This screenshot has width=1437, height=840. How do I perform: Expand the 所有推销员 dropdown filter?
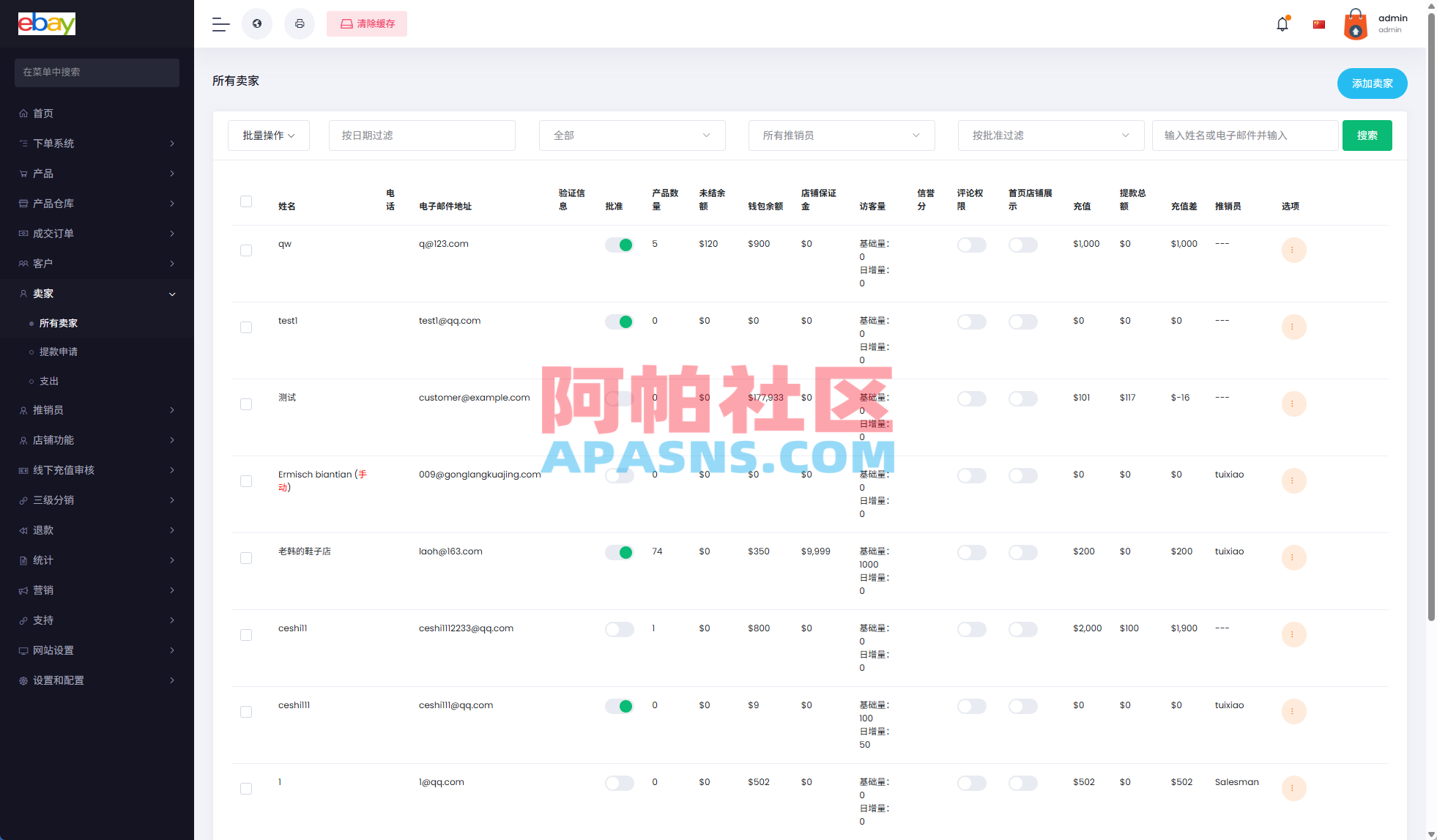tap(841, 135)
